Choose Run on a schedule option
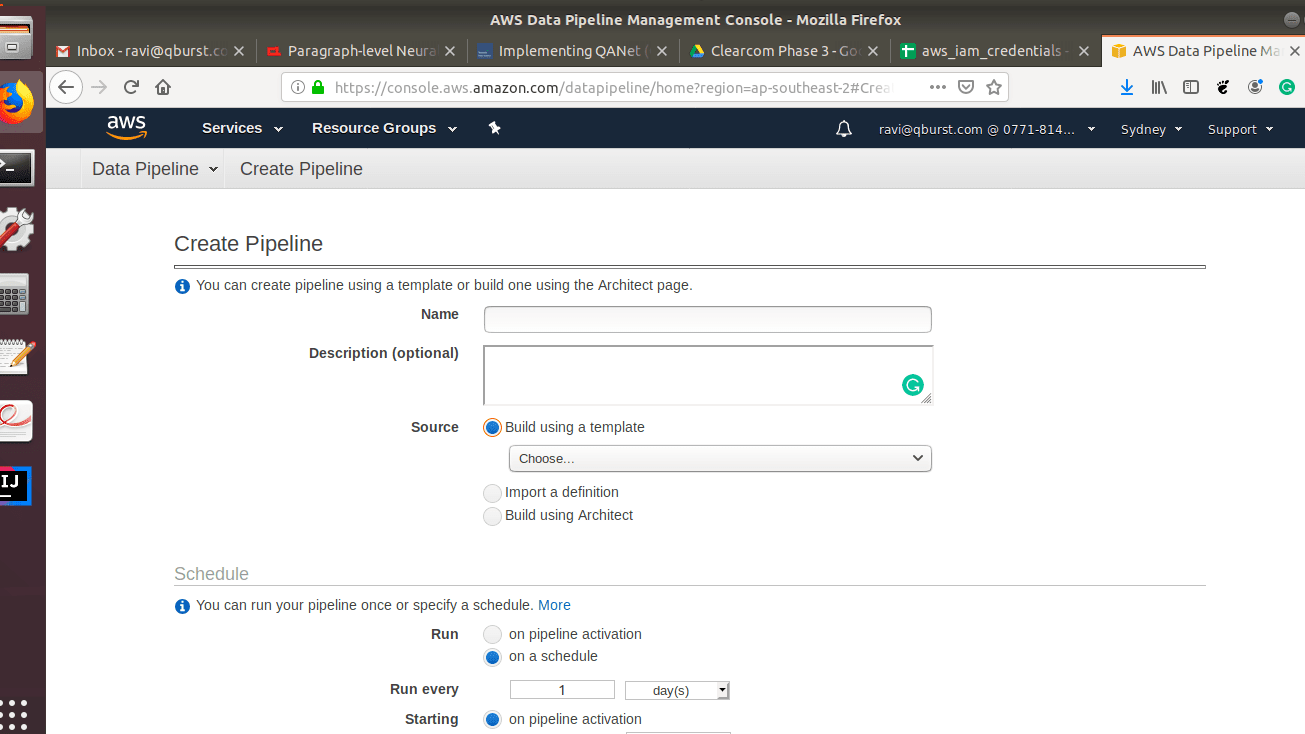Viewport: 1305px width, 734px height. tap(493, 657)
